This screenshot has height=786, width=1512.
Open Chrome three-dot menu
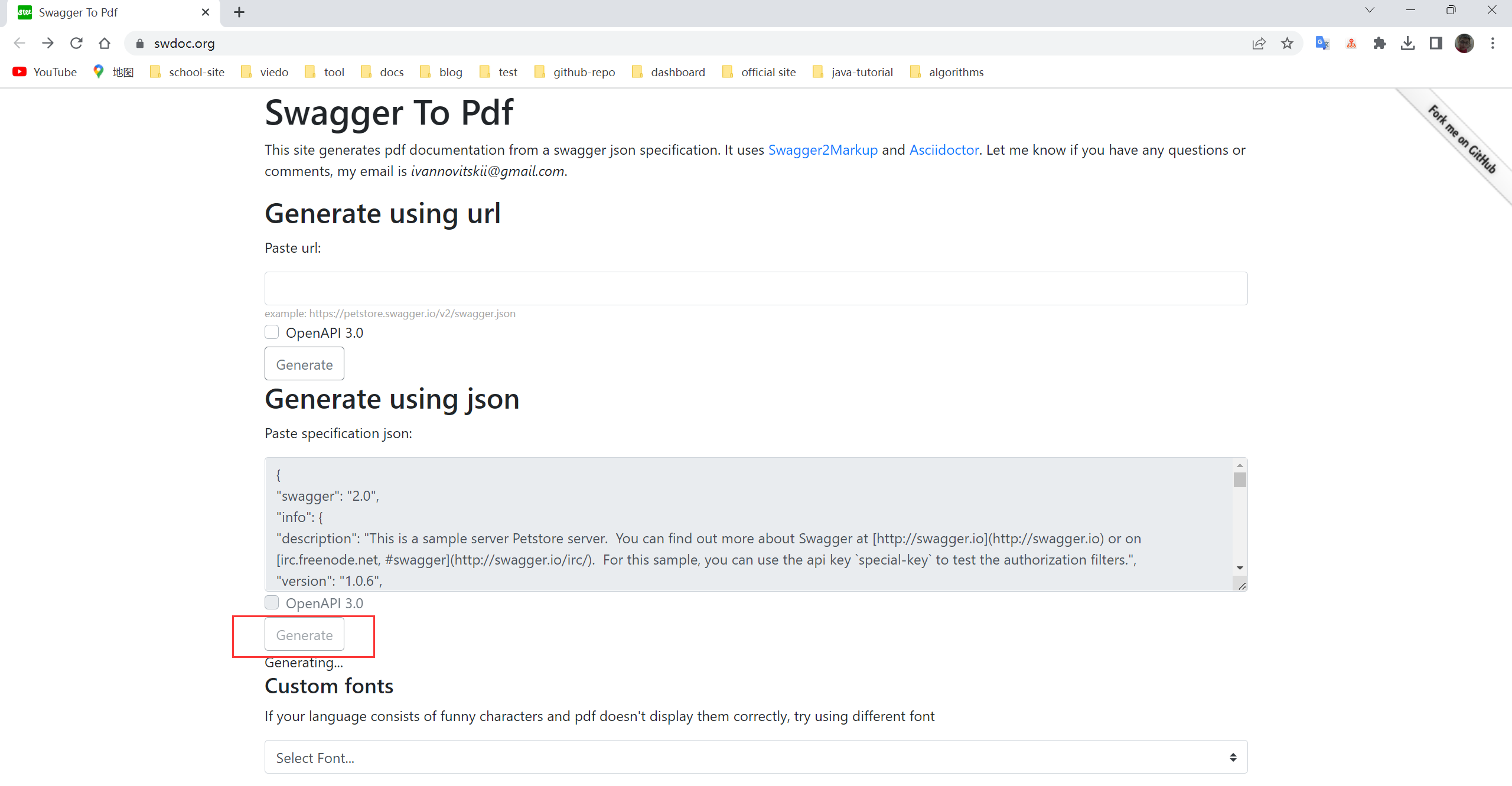(x=1493, y=43)
